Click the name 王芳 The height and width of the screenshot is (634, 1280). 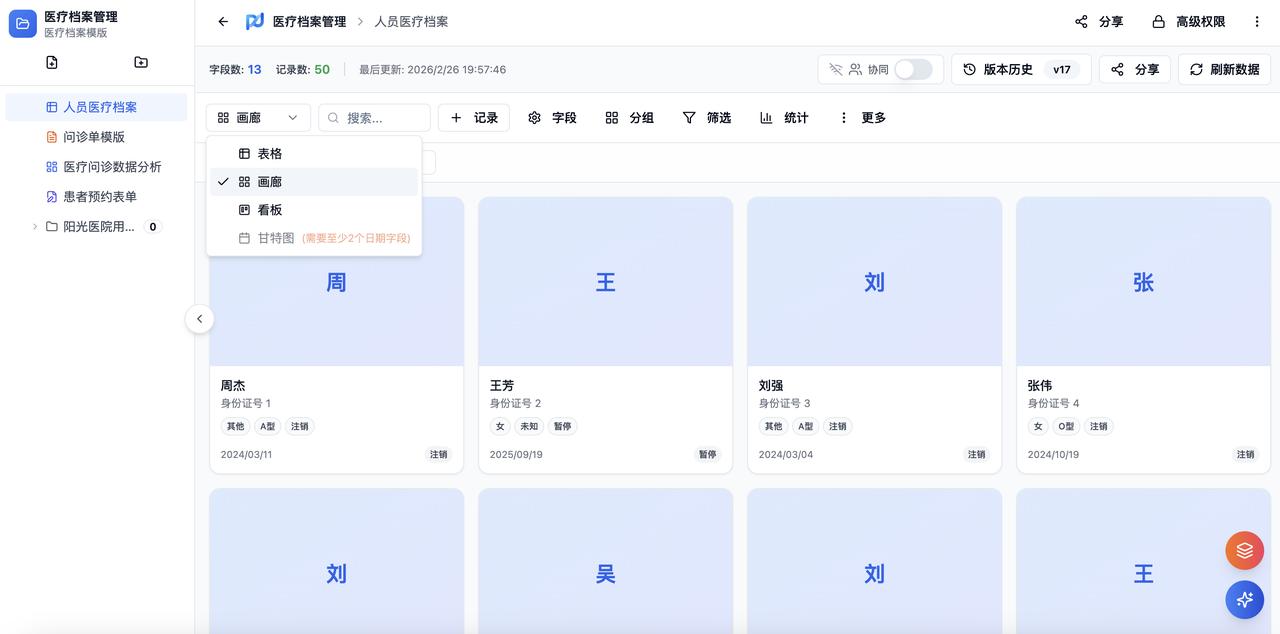point(502,385)
